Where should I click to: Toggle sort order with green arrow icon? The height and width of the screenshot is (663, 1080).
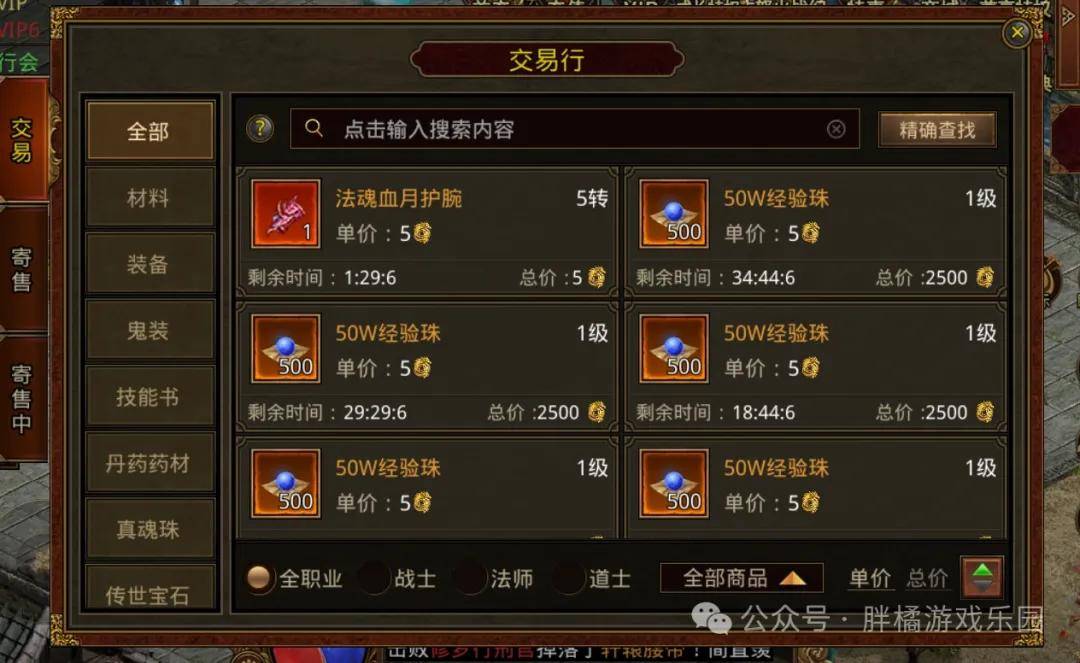(982, 578)
